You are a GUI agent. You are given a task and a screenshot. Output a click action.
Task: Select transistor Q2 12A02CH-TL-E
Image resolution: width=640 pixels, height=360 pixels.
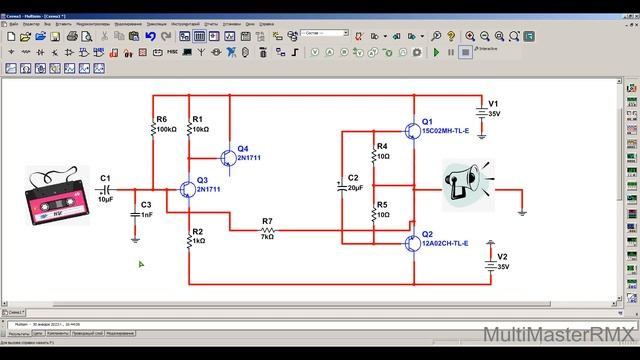pyautogui.click(x=413, y=243)
